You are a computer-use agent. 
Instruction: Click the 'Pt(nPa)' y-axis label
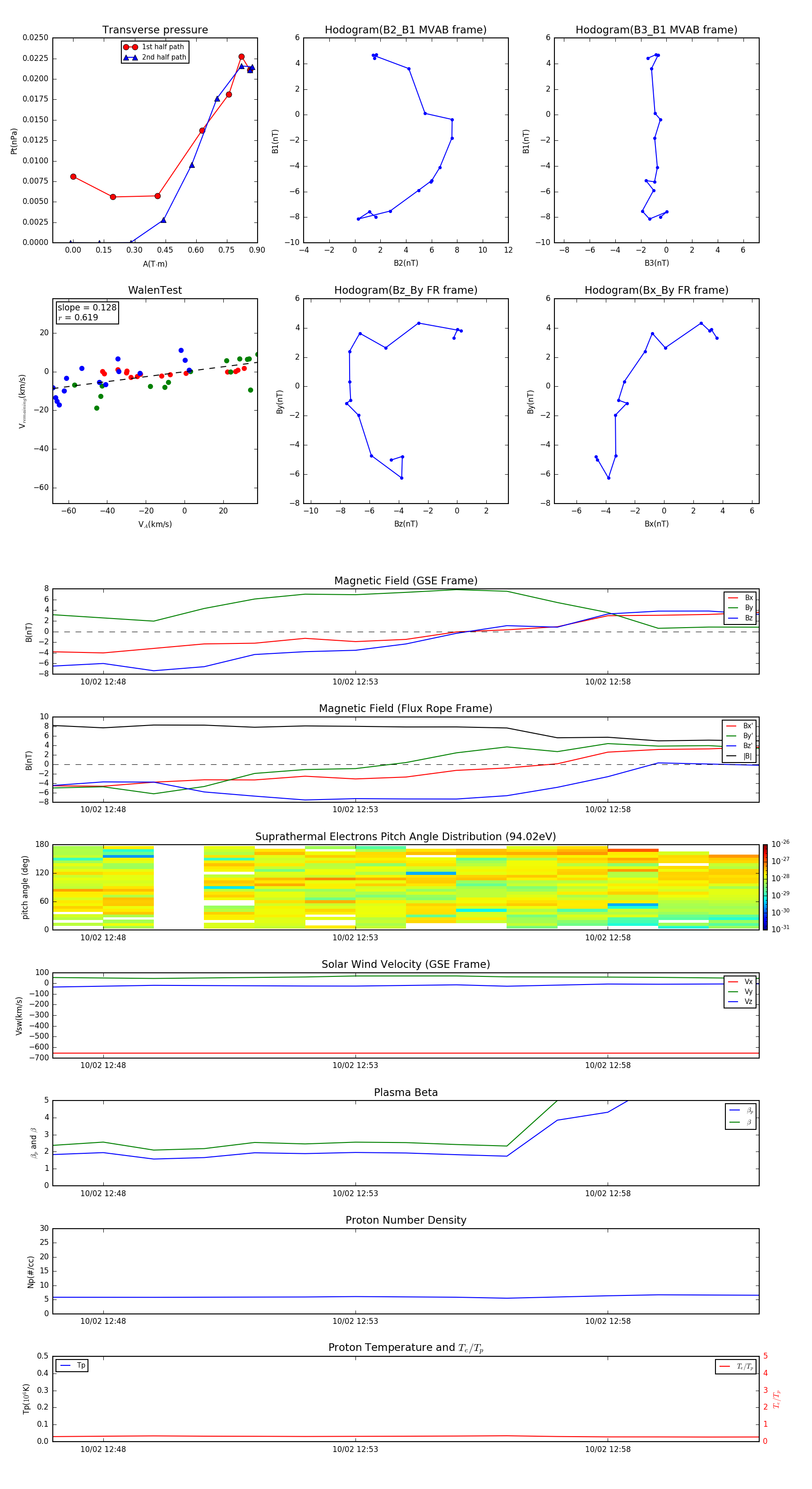(14, 140)
